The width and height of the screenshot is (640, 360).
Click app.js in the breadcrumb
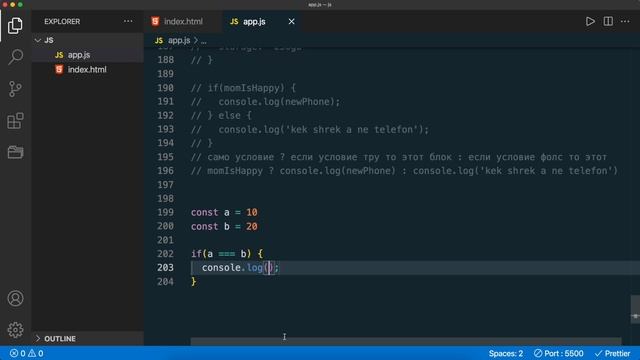click(x=179, y=40)
